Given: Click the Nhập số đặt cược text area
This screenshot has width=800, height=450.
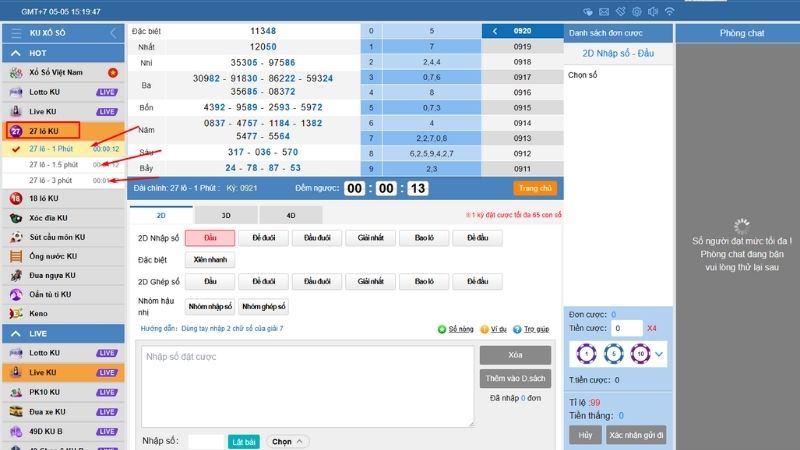Looking at the screenshot, I should (x=304, y=380).
